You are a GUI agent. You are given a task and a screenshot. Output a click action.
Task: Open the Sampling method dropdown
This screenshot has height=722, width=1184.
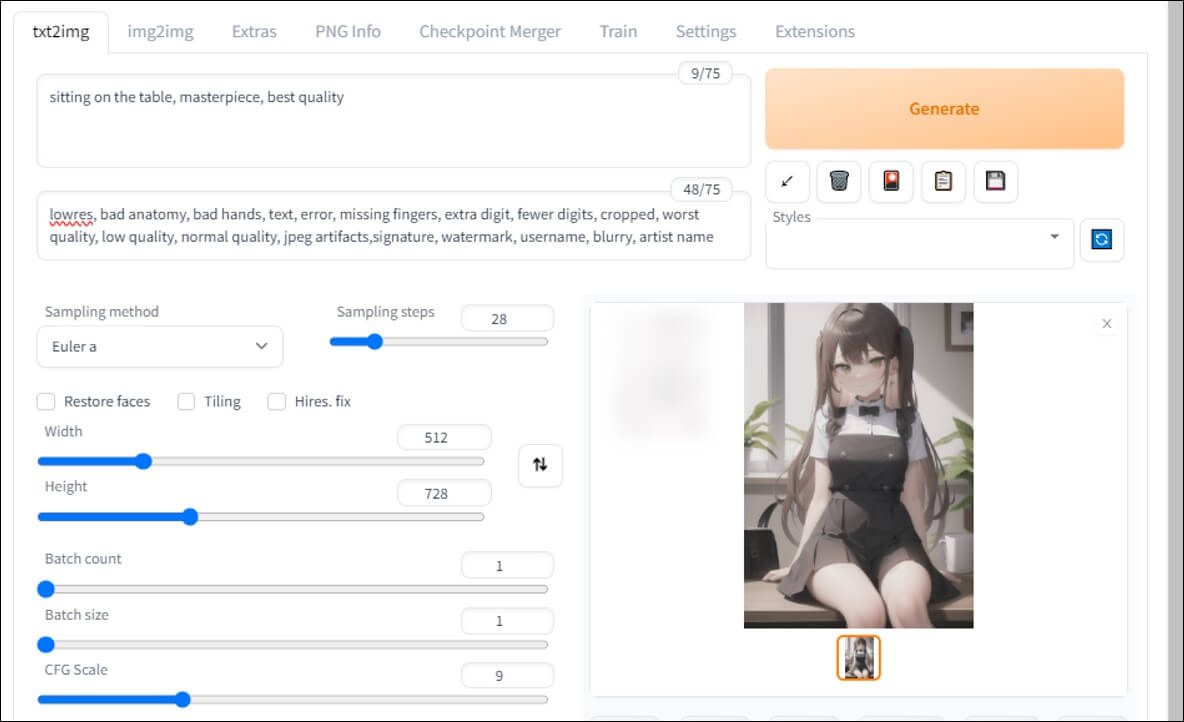point(160,347)
